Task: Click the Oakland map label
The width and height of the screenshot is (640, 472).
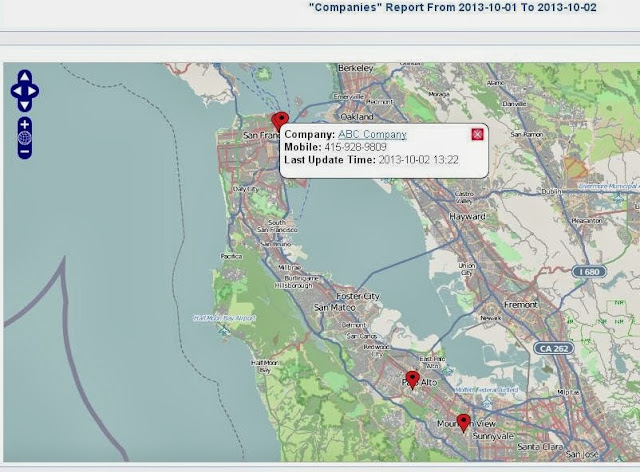Action: click(x=357, y=117)
